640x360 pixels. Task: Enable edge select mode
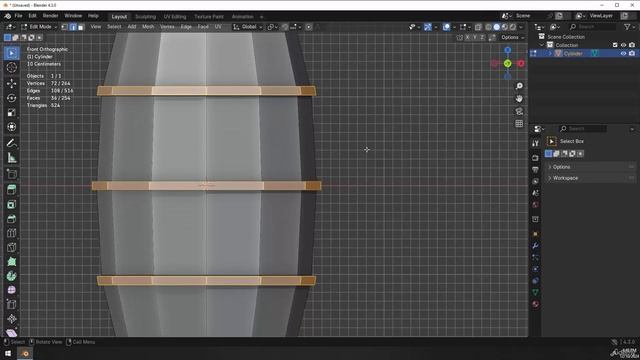tap(73, 27)
